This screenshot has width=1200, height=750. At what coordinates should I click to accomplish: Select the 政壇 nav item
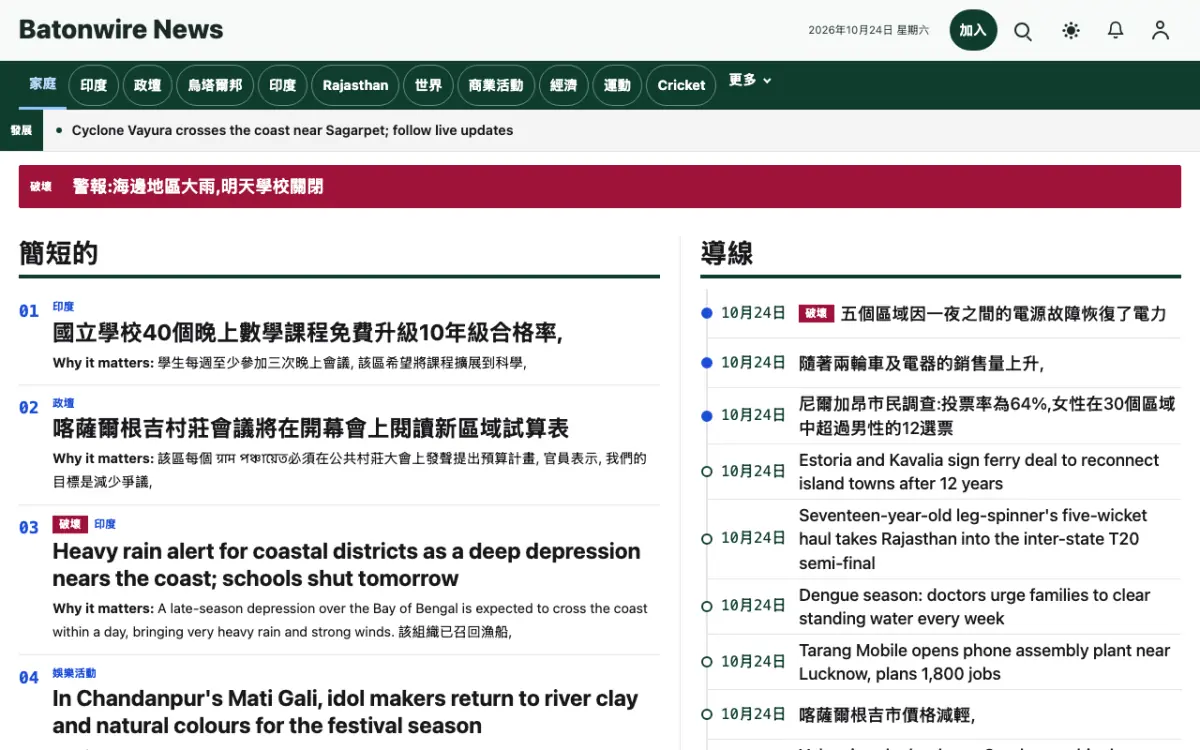coord(148,85)
